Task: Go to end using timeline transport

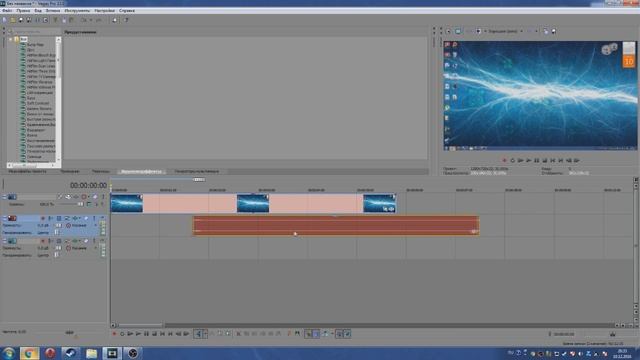Action: [170, 334]
